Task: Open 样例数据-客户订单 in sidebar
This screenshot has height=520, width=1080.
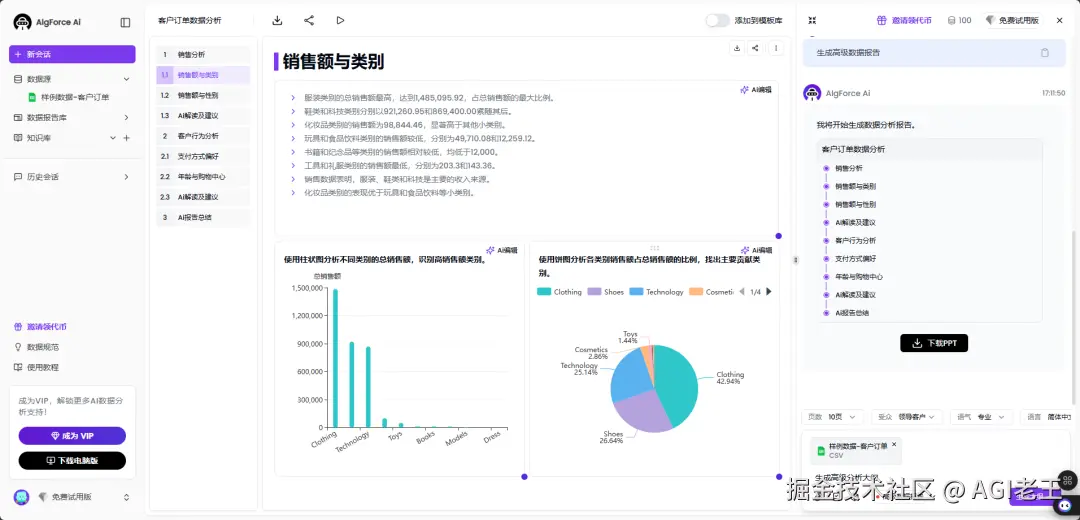Action: (x=69, y=98)
